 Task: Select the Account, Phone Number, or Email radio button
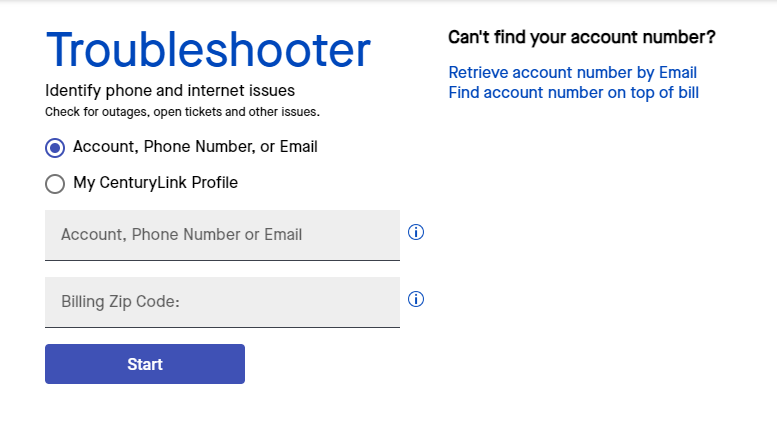pos(55,148)
